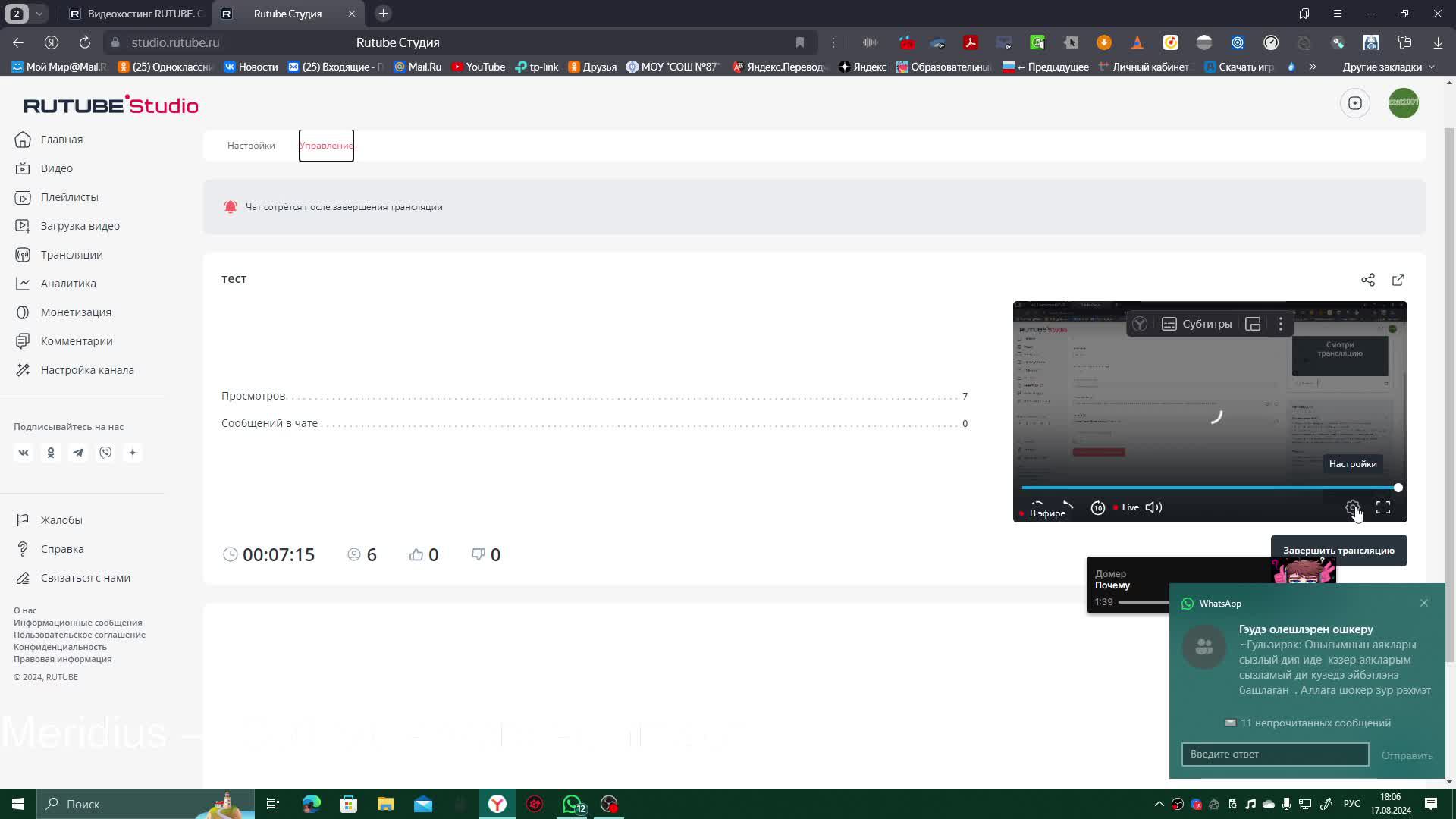1456x819 pixels.
Task: Rewind 10 seconds in the player
Action: click(1097, 507)
